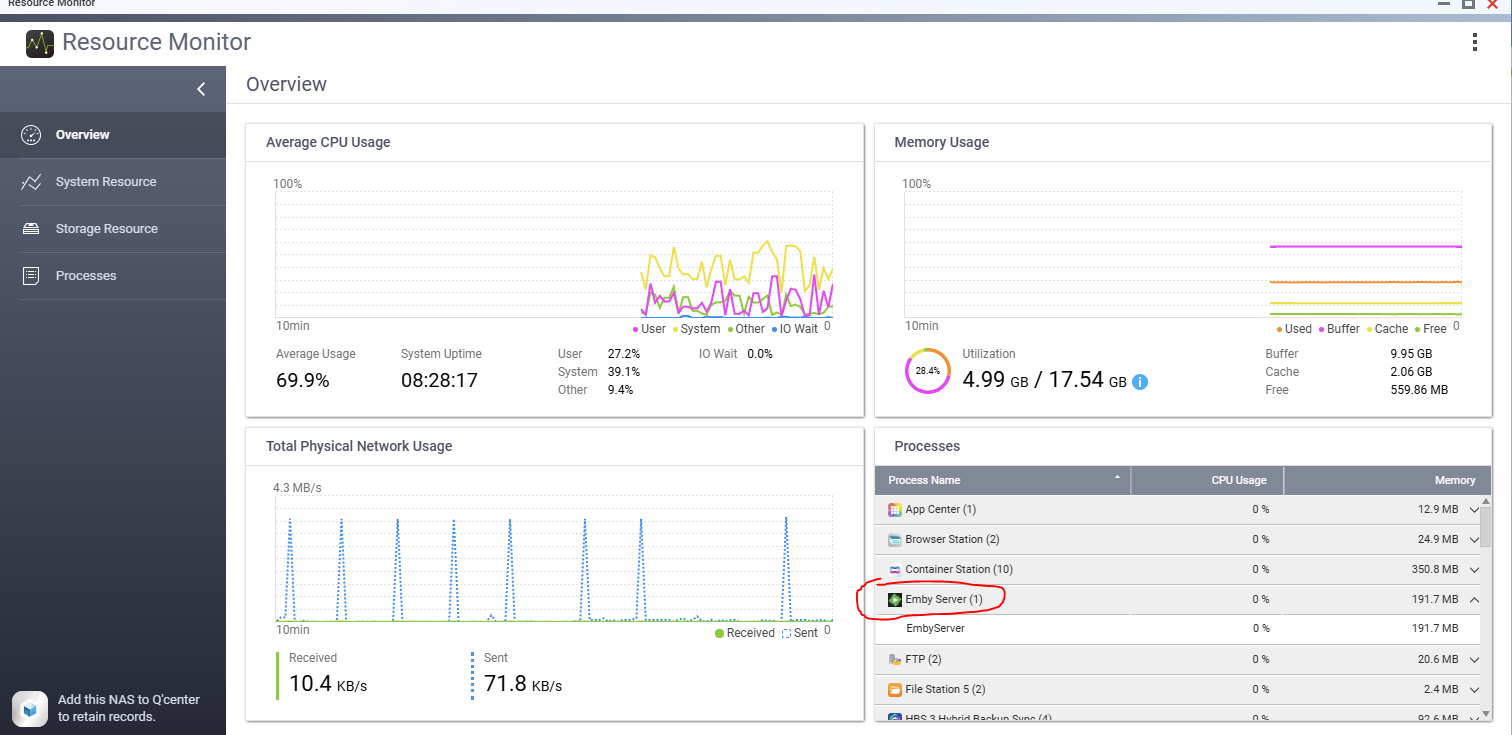Toggle the Sent series in network legend
The image size is (1512, 735).
(800, 633)
